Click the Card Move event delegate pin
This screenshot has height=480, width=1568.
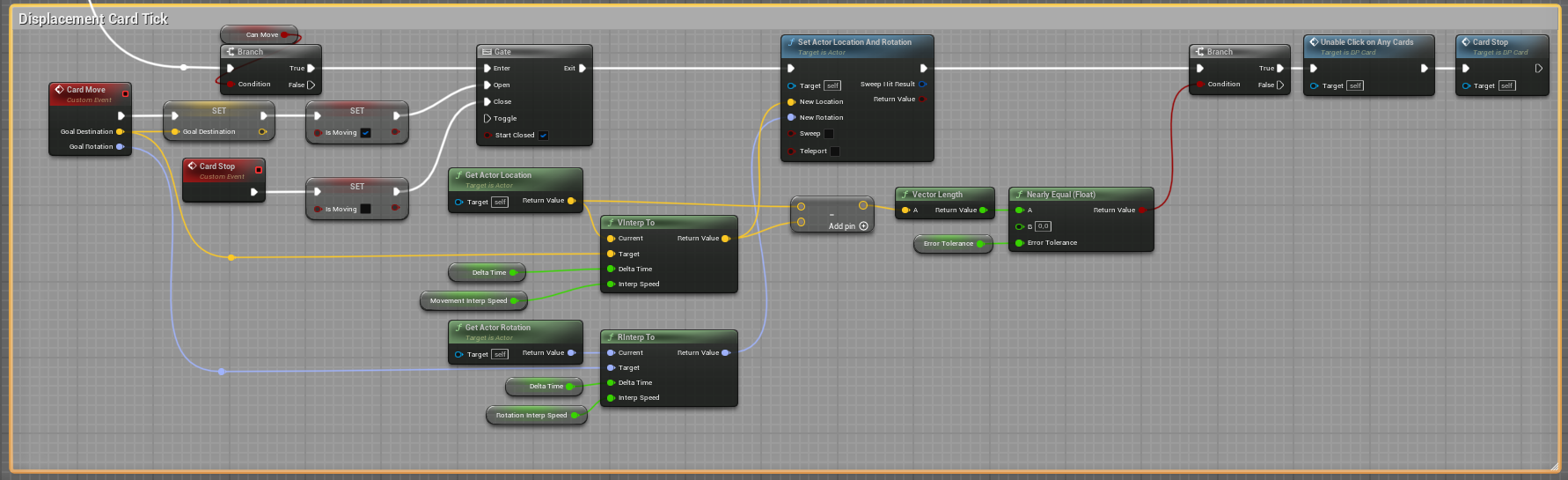[125, 93]
